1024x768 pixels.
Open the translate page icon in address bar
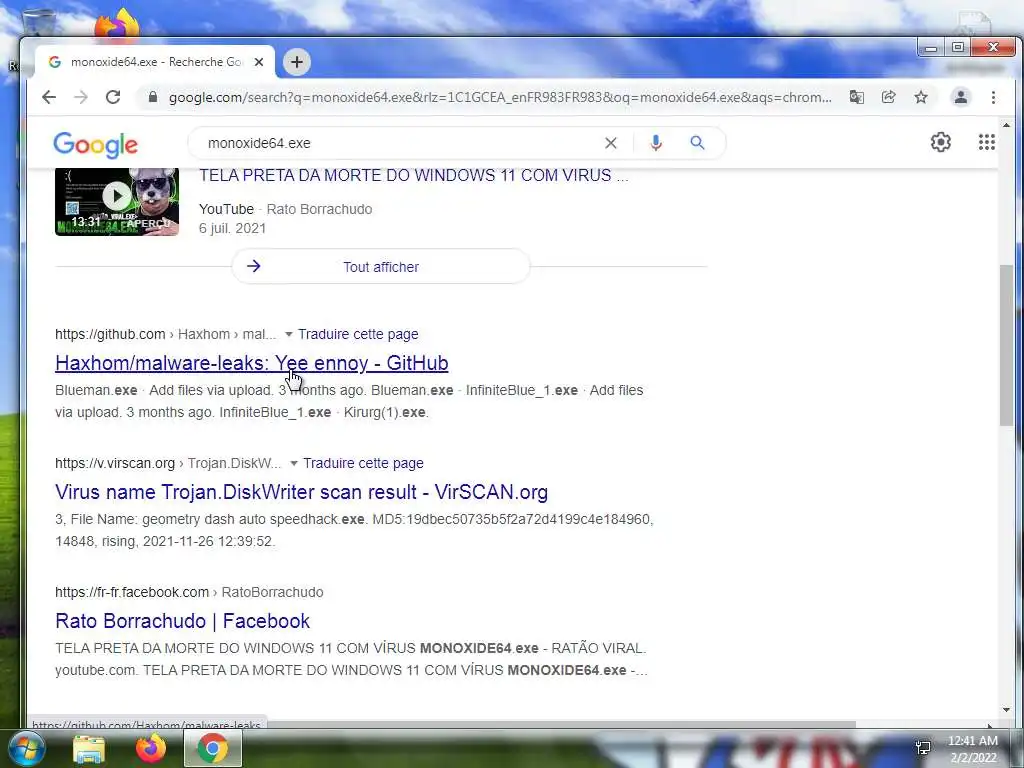856,97
